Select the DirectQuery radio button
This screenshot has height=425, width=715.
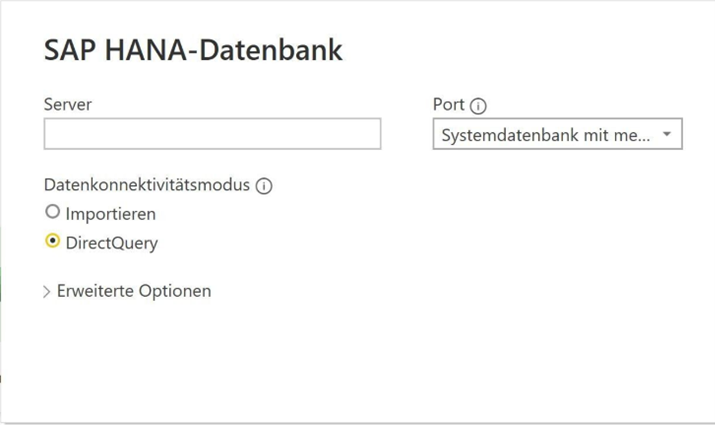[x=52, y=240]
